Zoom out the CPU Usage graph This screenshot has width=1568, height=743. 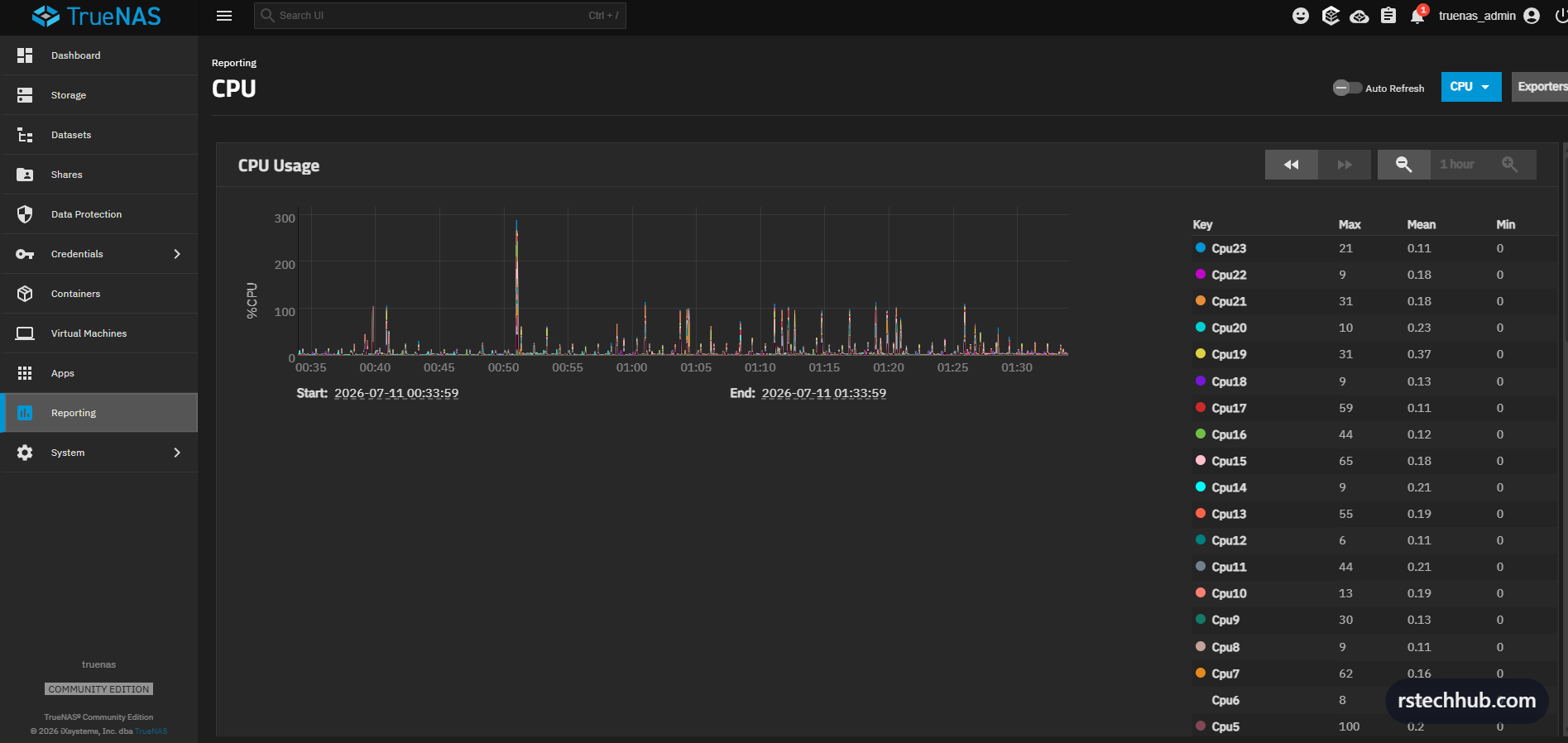point(1404,165)
